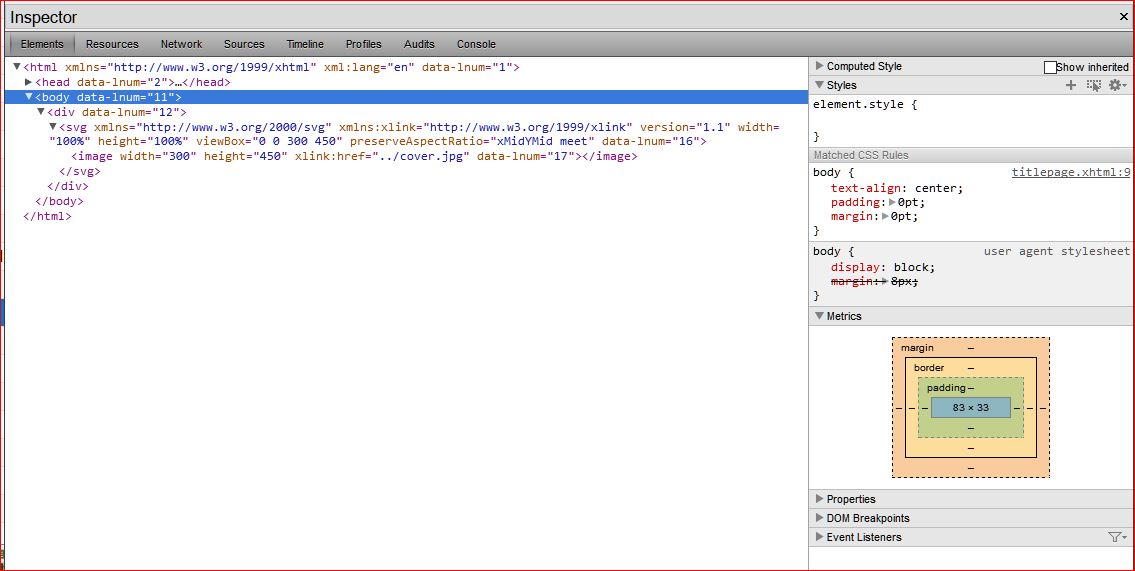Collapse the Styles section
This screenshot has width=1135, height=571.
tap(820, 85)
